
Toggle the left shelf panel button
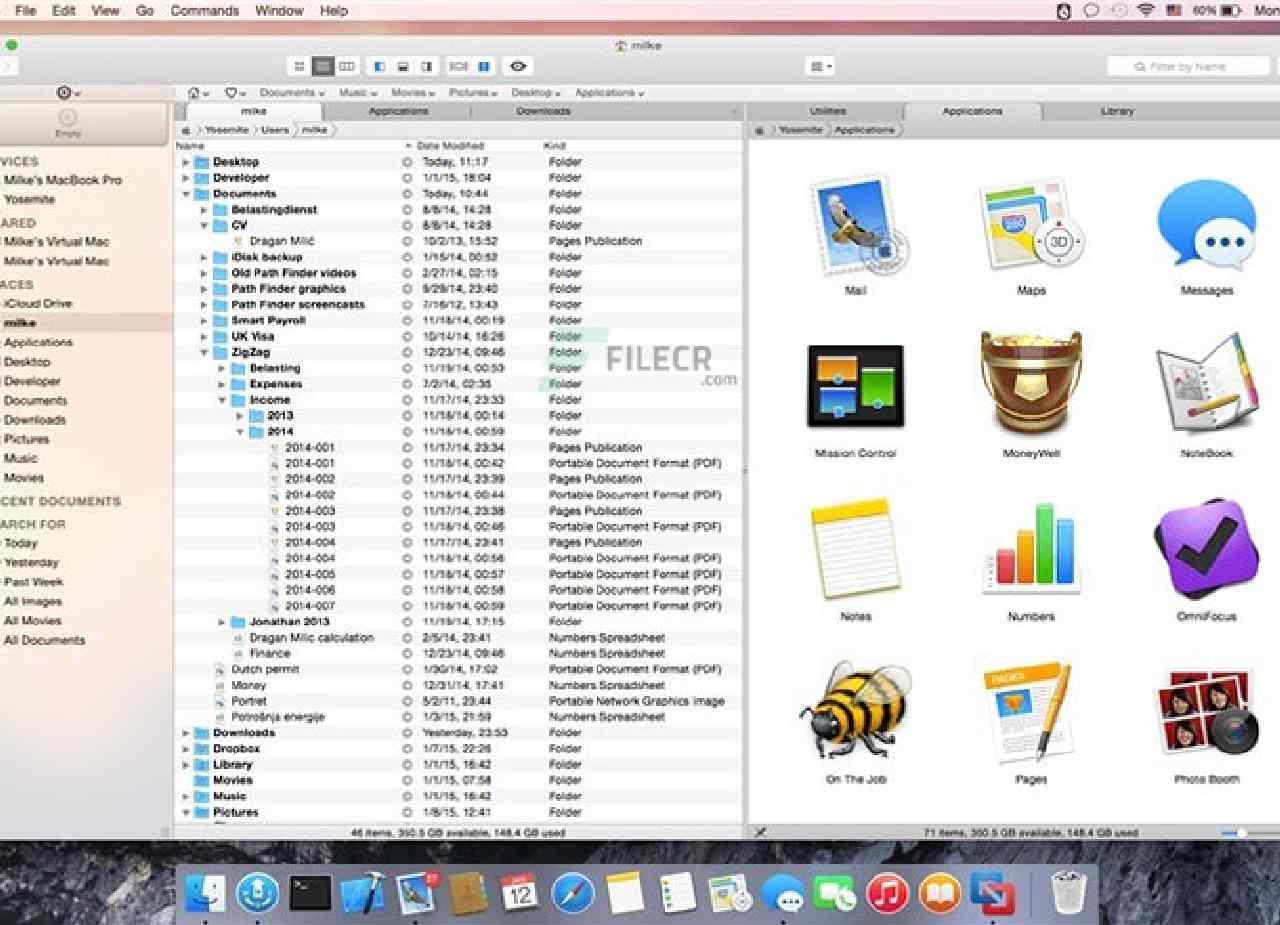[379, 66]
